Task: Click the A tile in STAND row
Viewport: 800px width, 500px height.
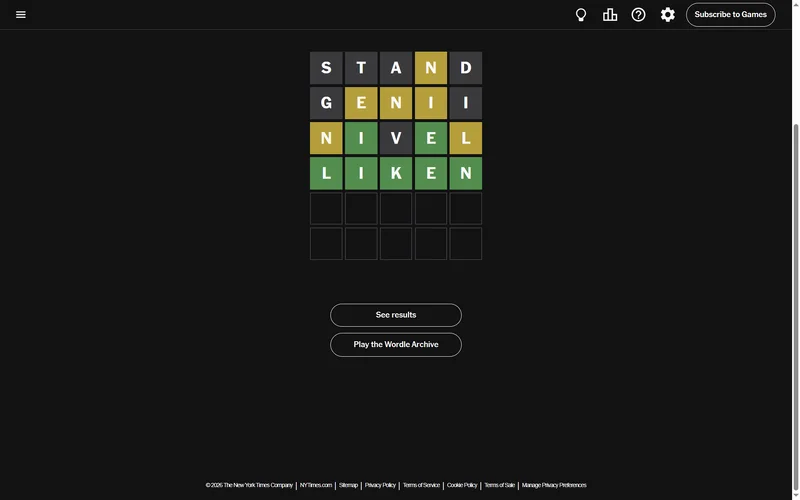Action: click(x=396, y=68)
